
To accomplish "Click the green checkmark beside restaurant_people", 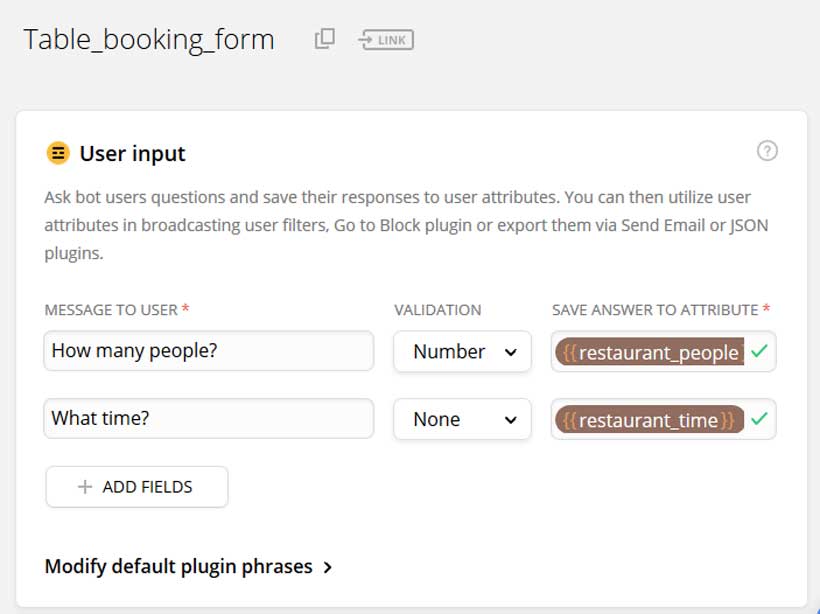I will [760, 351].
